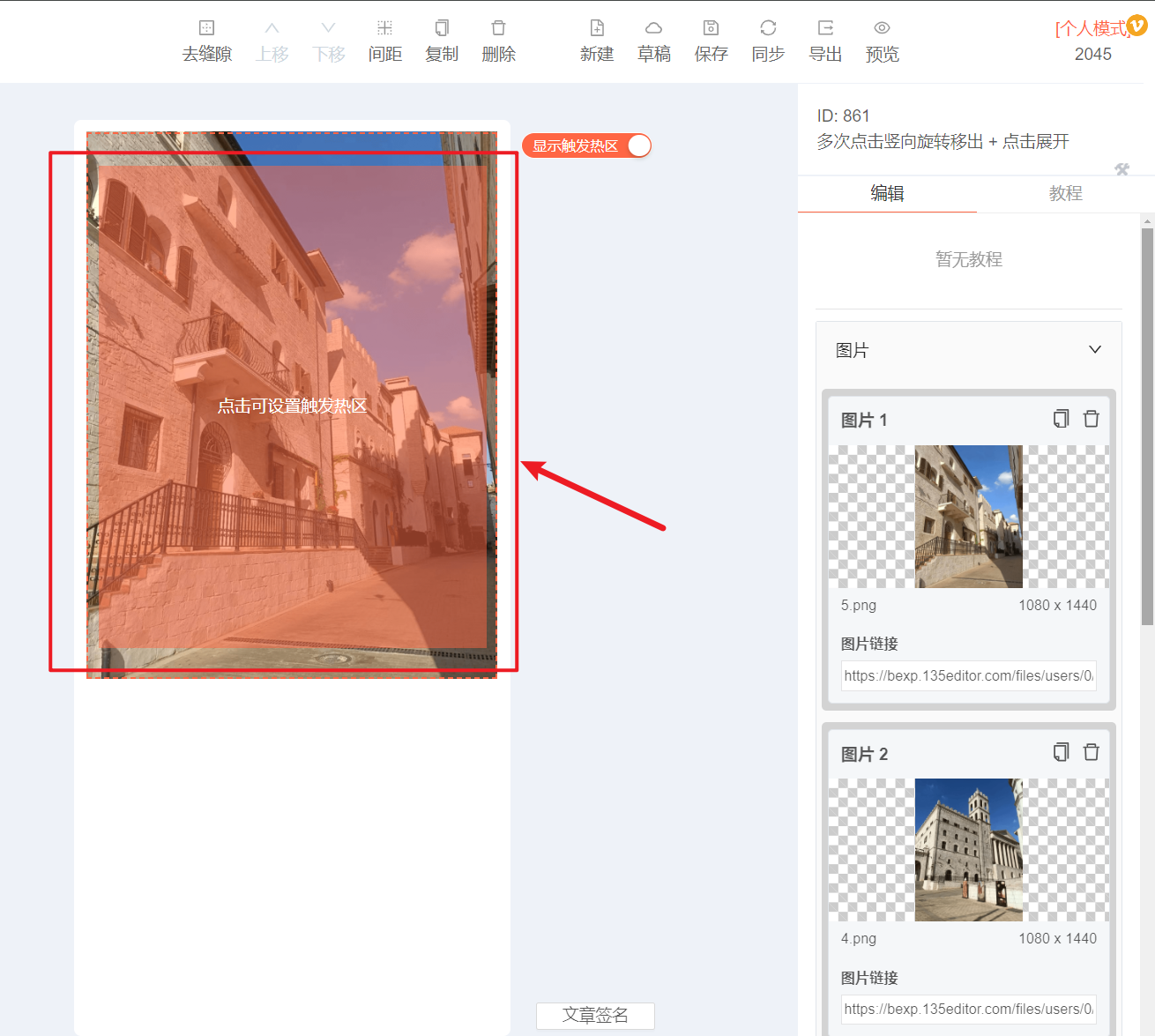Click the 图片 2 thumbnail preview

tap(968, 850)
